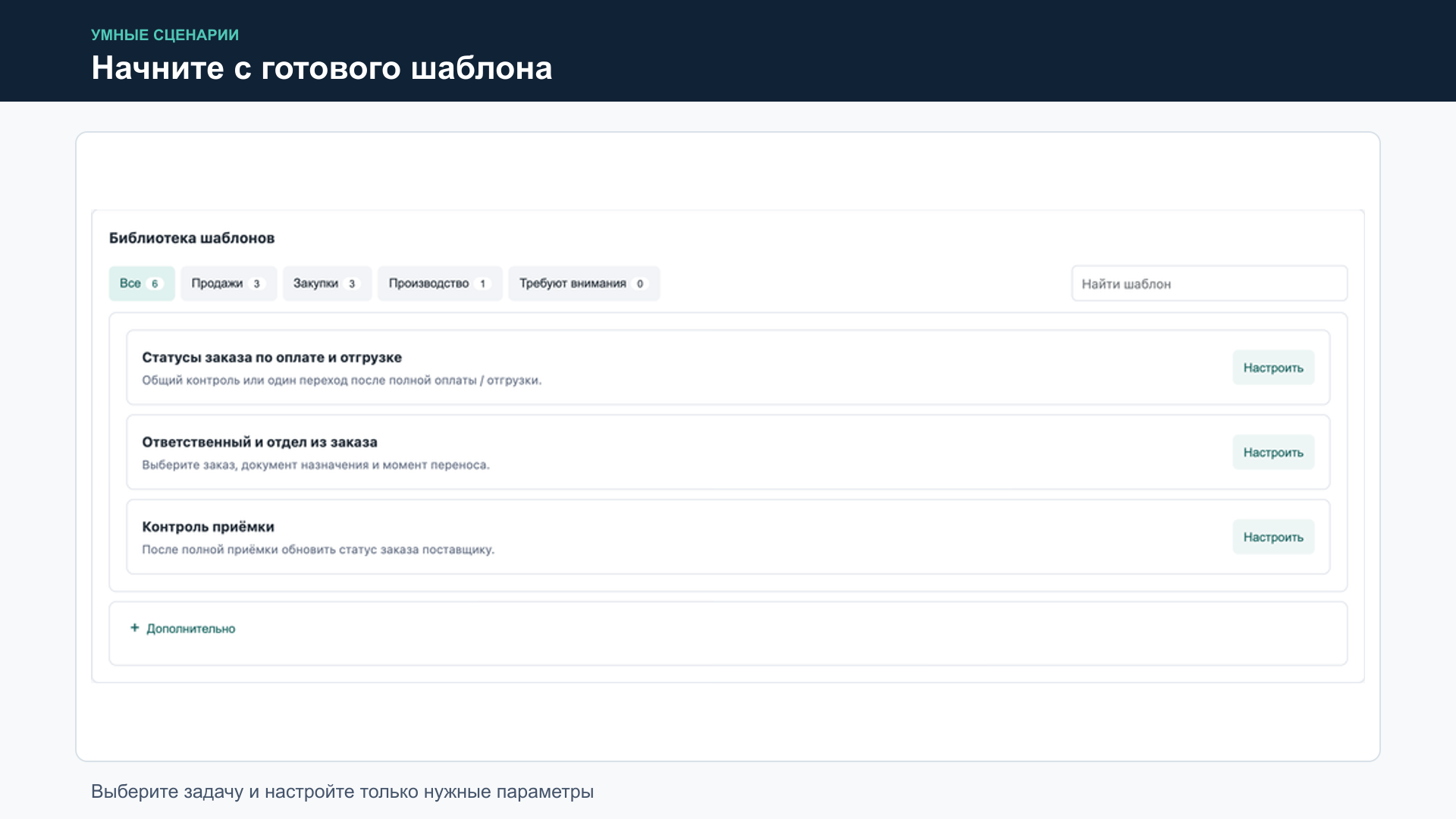
Task: Select template title 'Ответственный и отдел из заказа'
Action: pyautogui.click(x=259, y=443)
